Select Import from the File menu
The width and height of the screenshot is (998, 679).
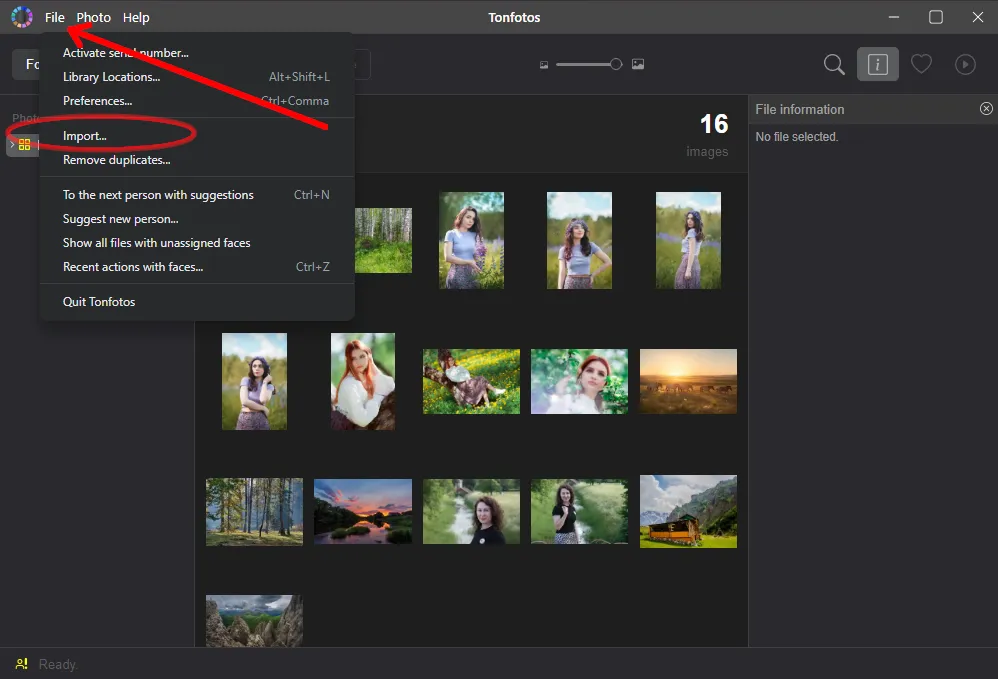tap(84, 135)
